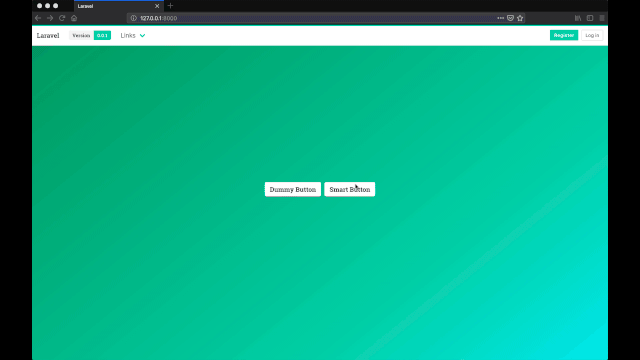Open the browser home page

pos(74,18)
